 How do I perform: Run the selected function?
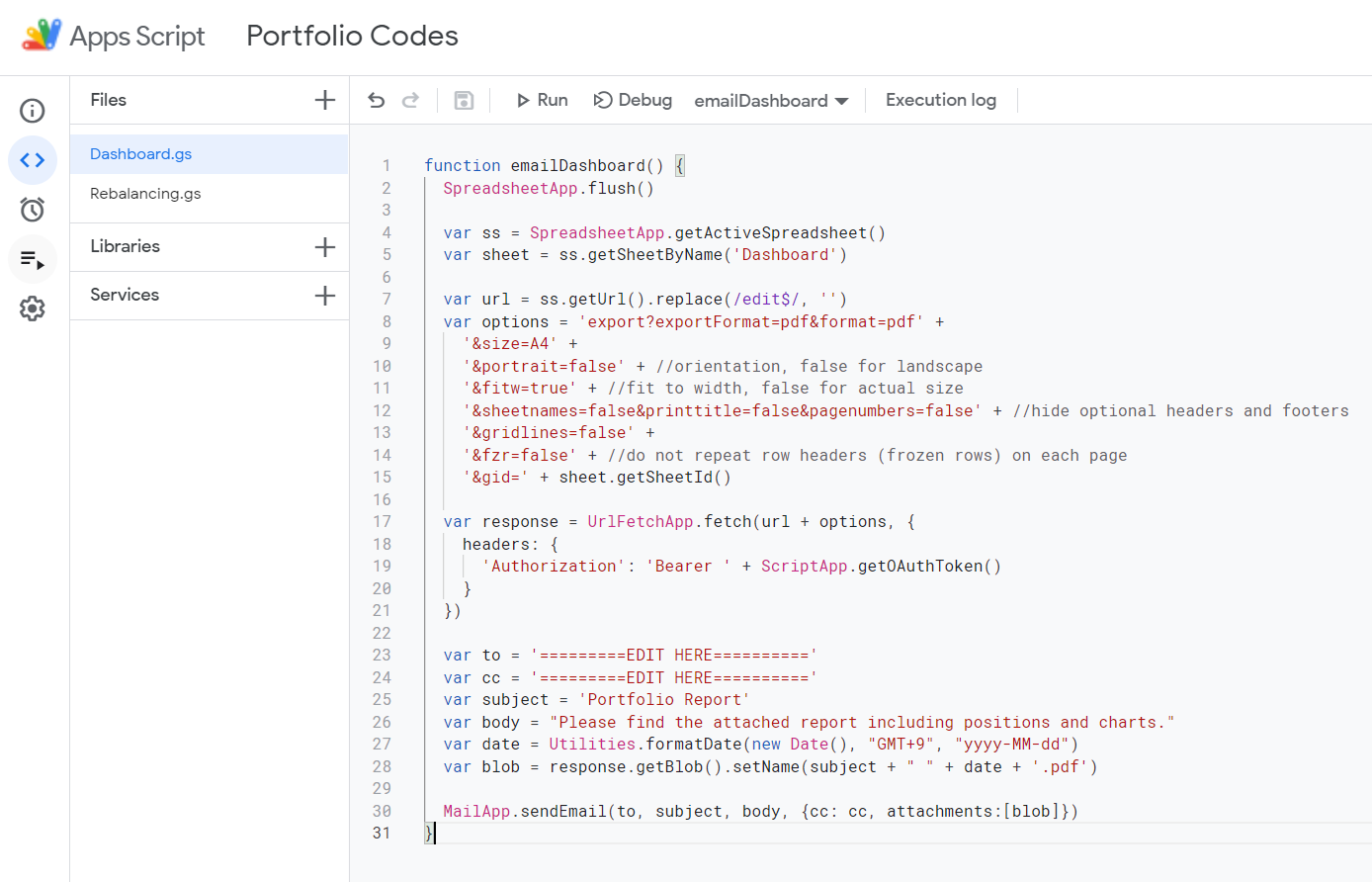(542, 100)
